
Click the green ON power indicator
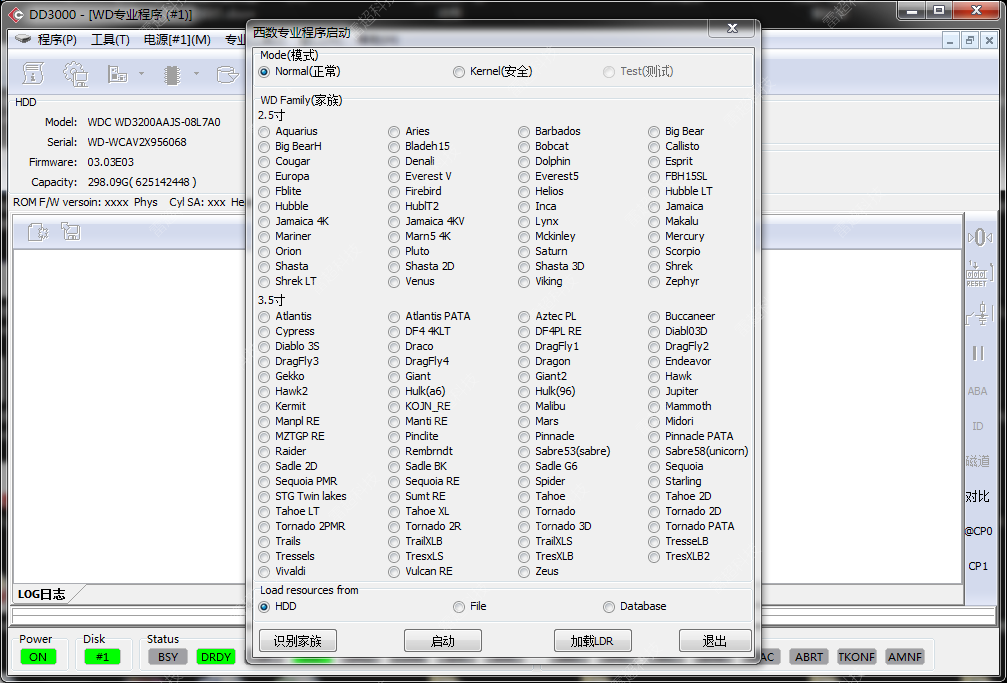point(38,657)
